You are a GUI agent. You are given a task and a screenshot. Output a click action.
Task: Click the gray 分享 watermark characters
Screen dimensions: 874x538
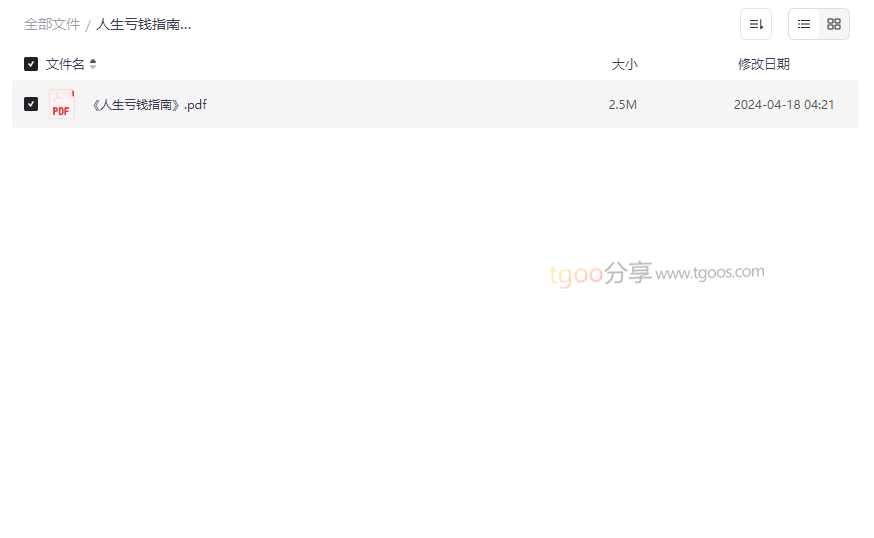coord(628,273)
